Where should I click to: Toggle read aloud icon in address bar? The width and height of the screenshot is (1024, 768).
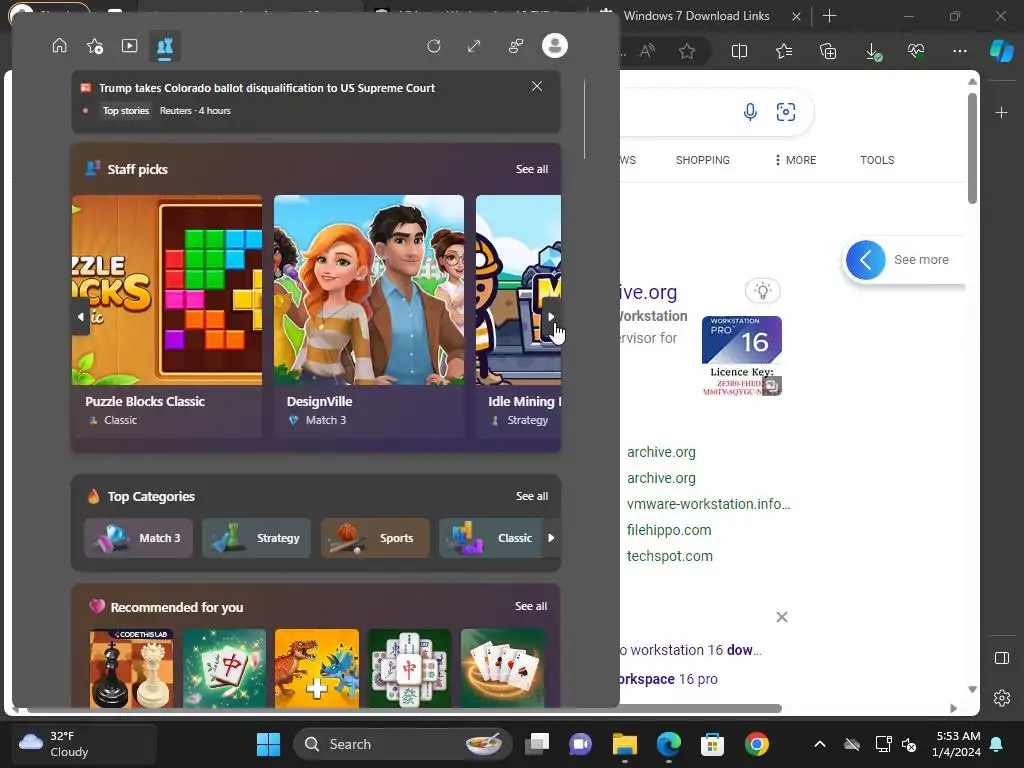click(x=647, y=51)
